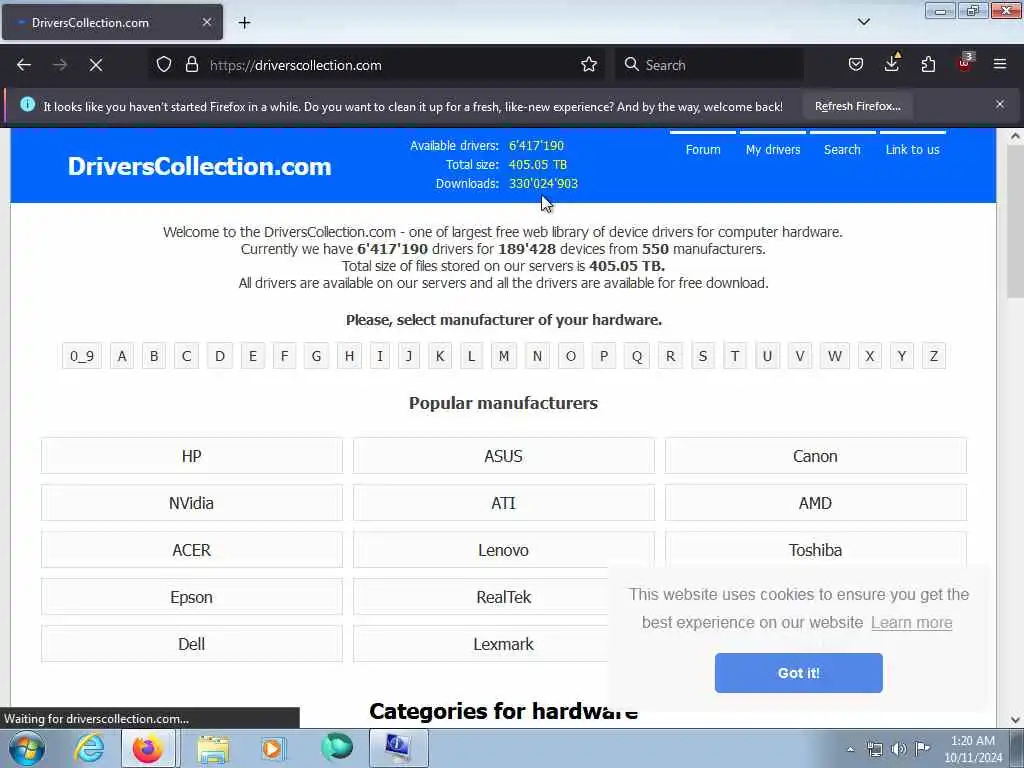Select manufacturers starting with M

pyautogui.click(x=504, y=356)
